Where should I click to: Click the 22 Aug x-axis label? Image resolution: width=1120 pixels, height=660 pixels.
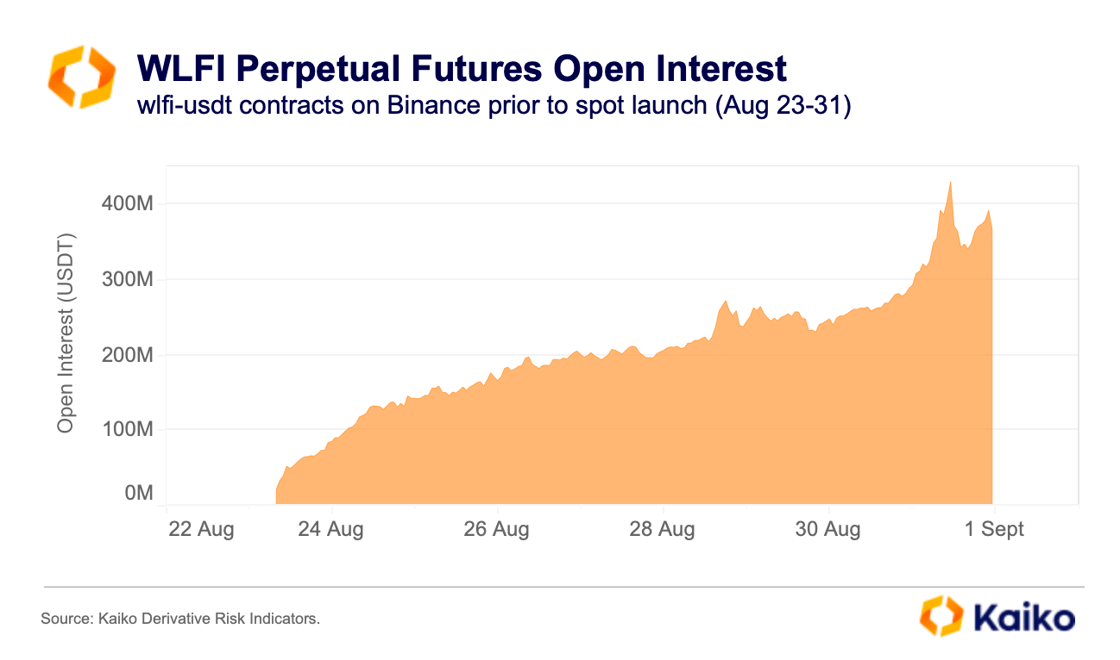pyautogui.click(x=200, y=529)
